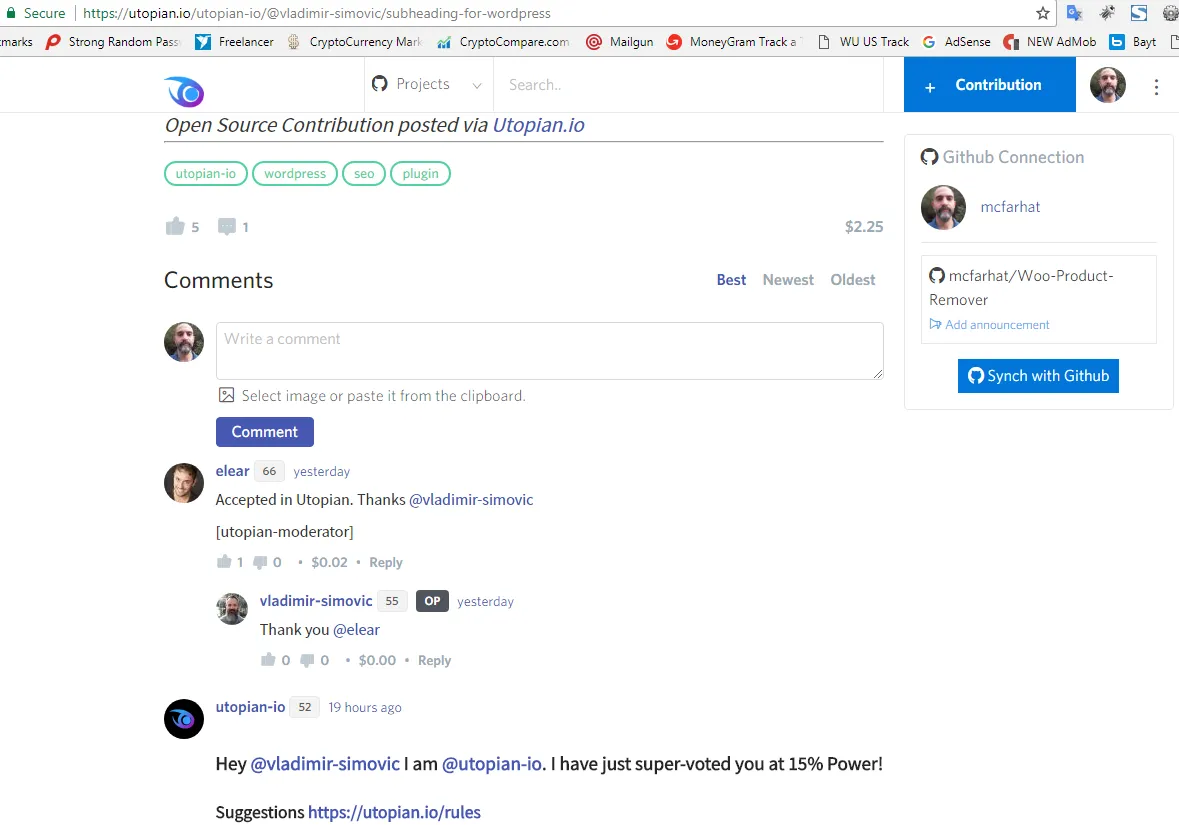The image size is (1179, 825).
Task: Open the Bayt bookmark
Action: pyautogui.click(x=1133, y=41)
